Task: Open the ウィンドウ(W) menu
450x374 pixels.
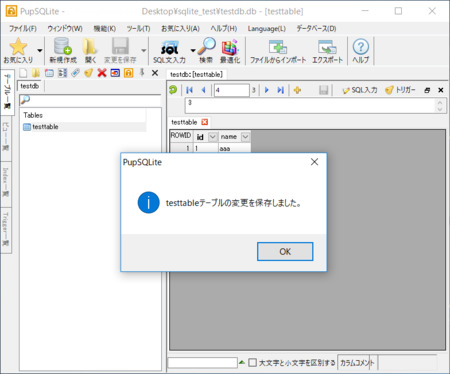Action: pyautogui.click(x=65, y=29)
